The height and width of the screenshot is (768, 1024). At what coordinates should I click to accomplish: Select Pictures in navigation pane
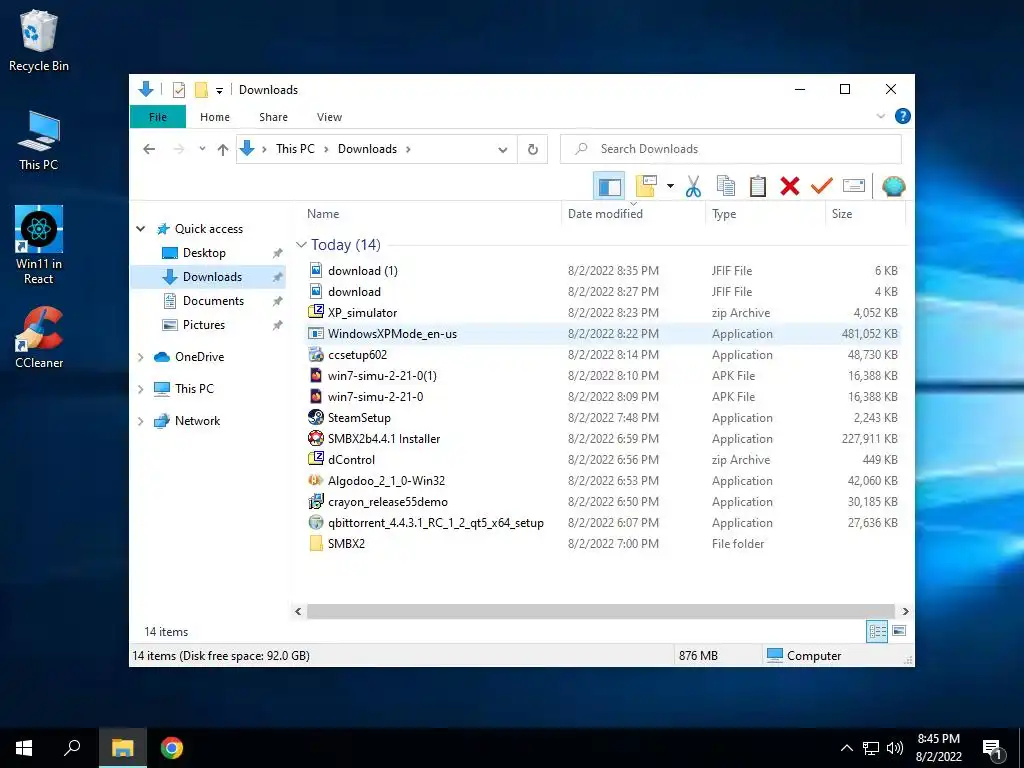204,325
